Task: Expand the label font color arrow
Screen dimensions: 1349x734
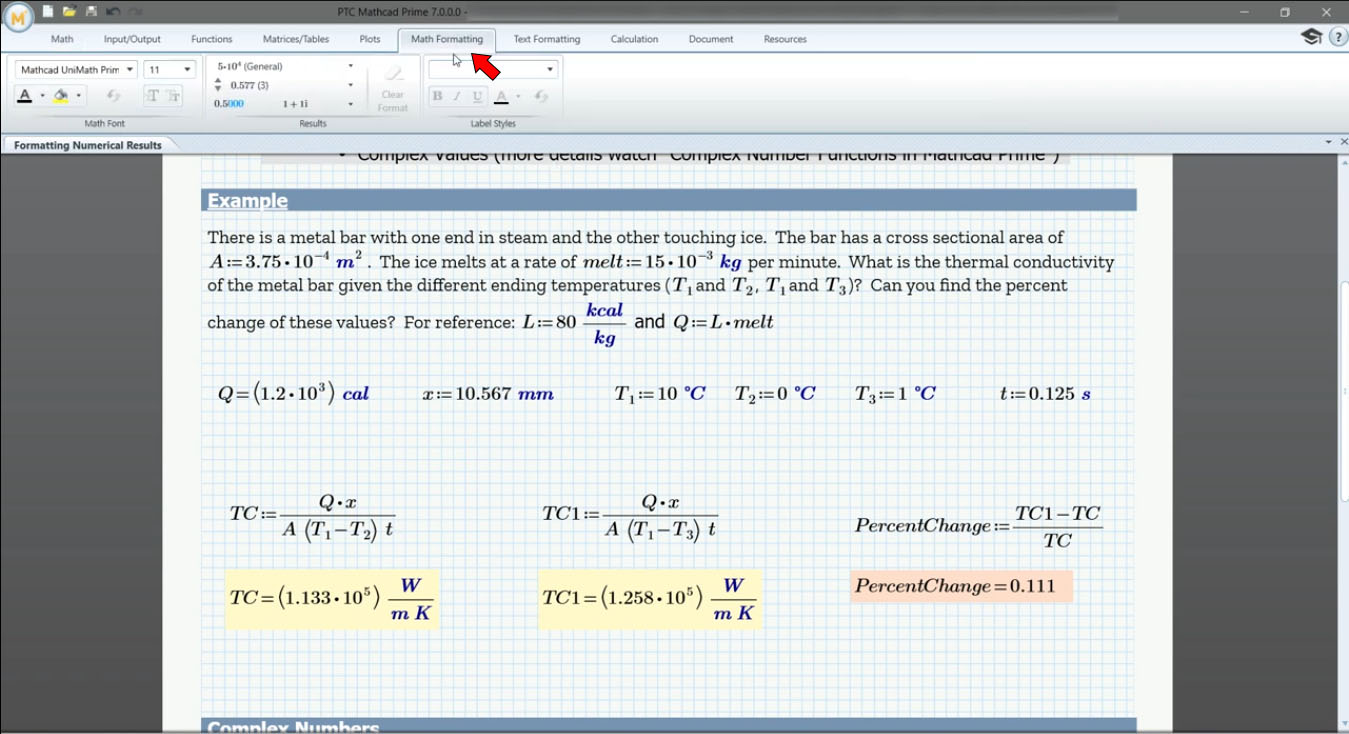Action: [518, 96]
